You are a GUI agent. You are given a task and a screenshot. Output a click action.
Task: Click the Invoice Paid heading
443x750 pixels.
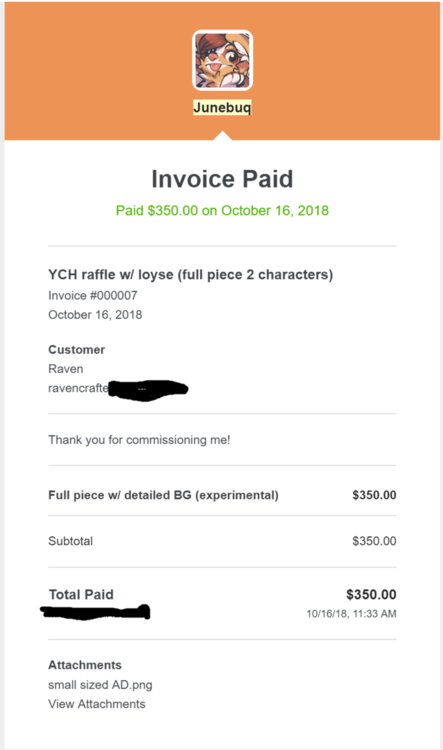[x=222, y=179]
